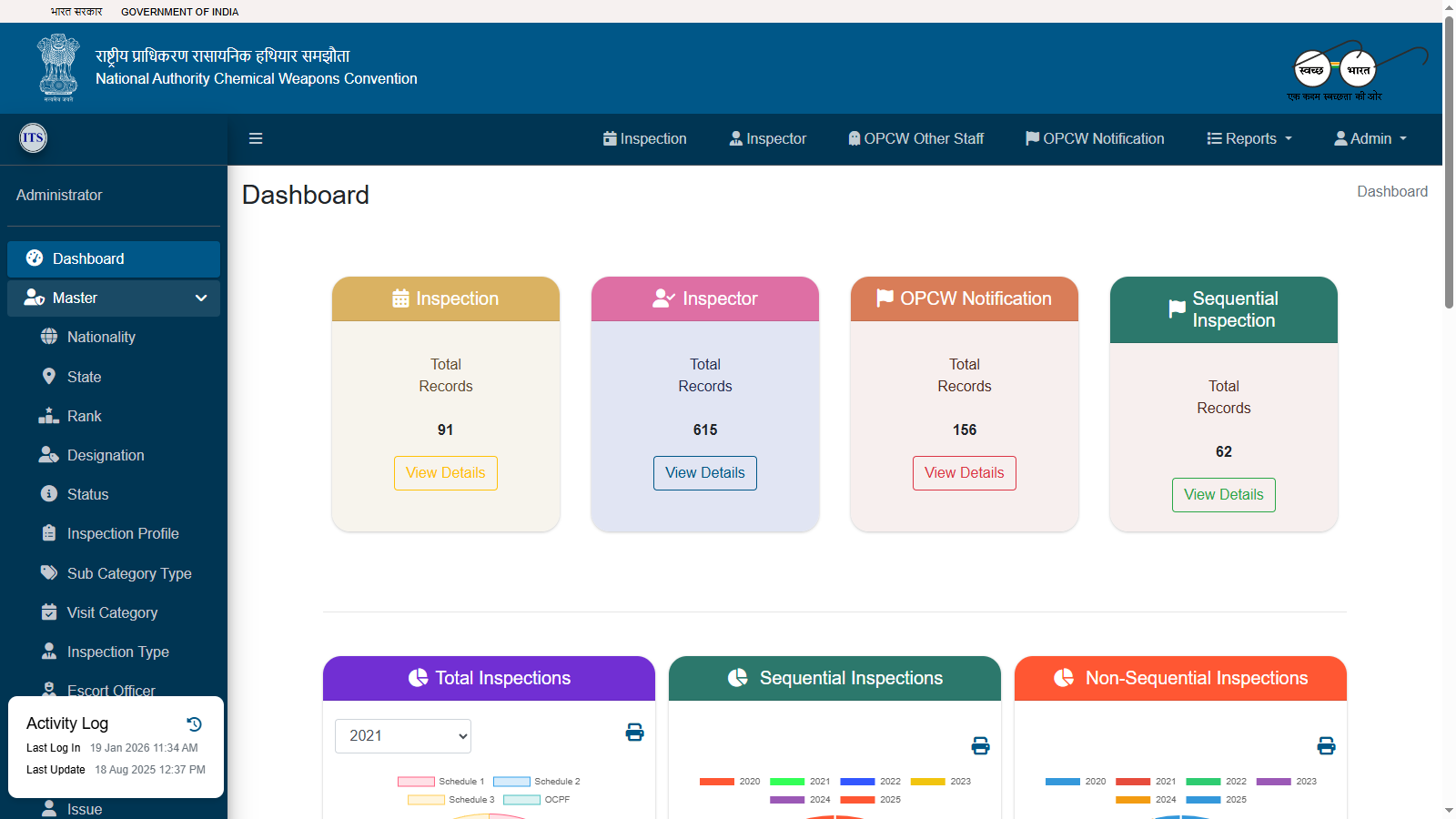Click the Visit Category sidebar entry
Viewport: 1456px width, 819px height.
(x=112, y=612)
